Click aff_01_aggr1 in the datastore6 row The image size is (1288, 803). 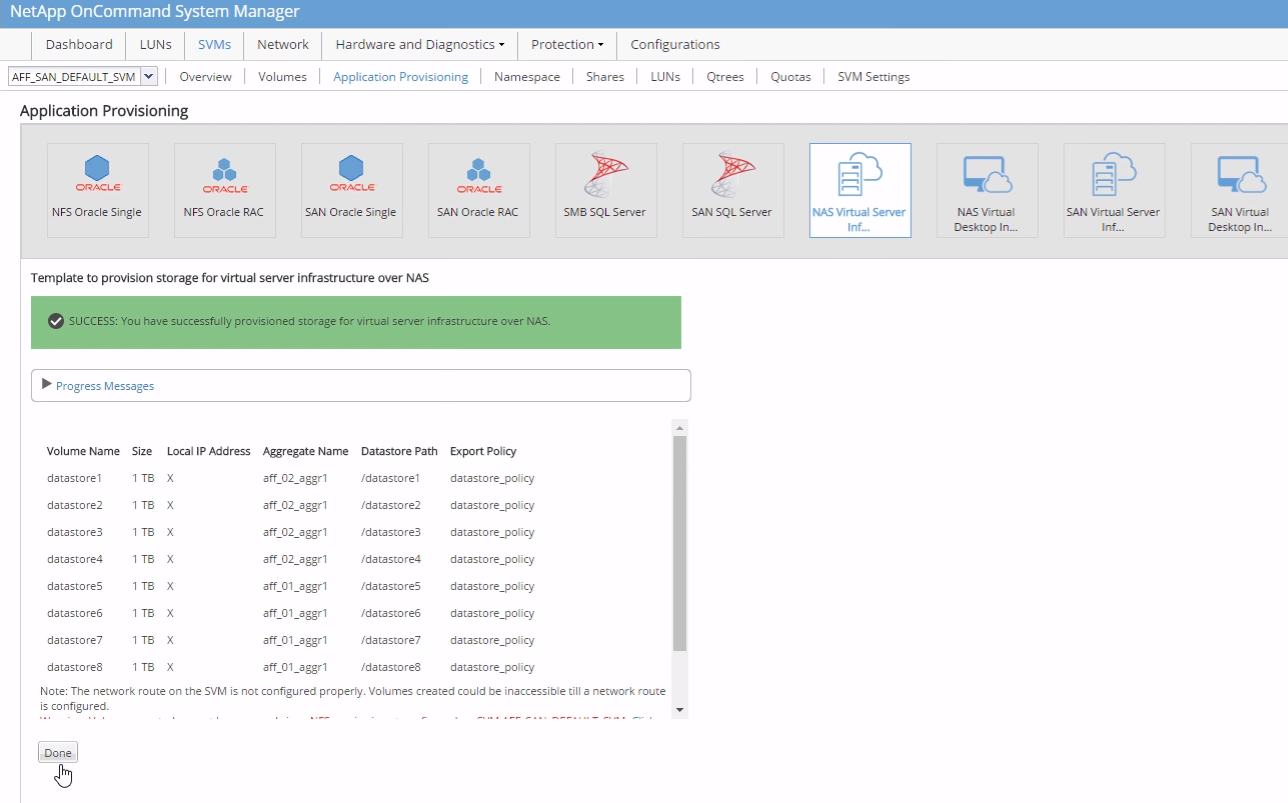(x=295, y=613)
